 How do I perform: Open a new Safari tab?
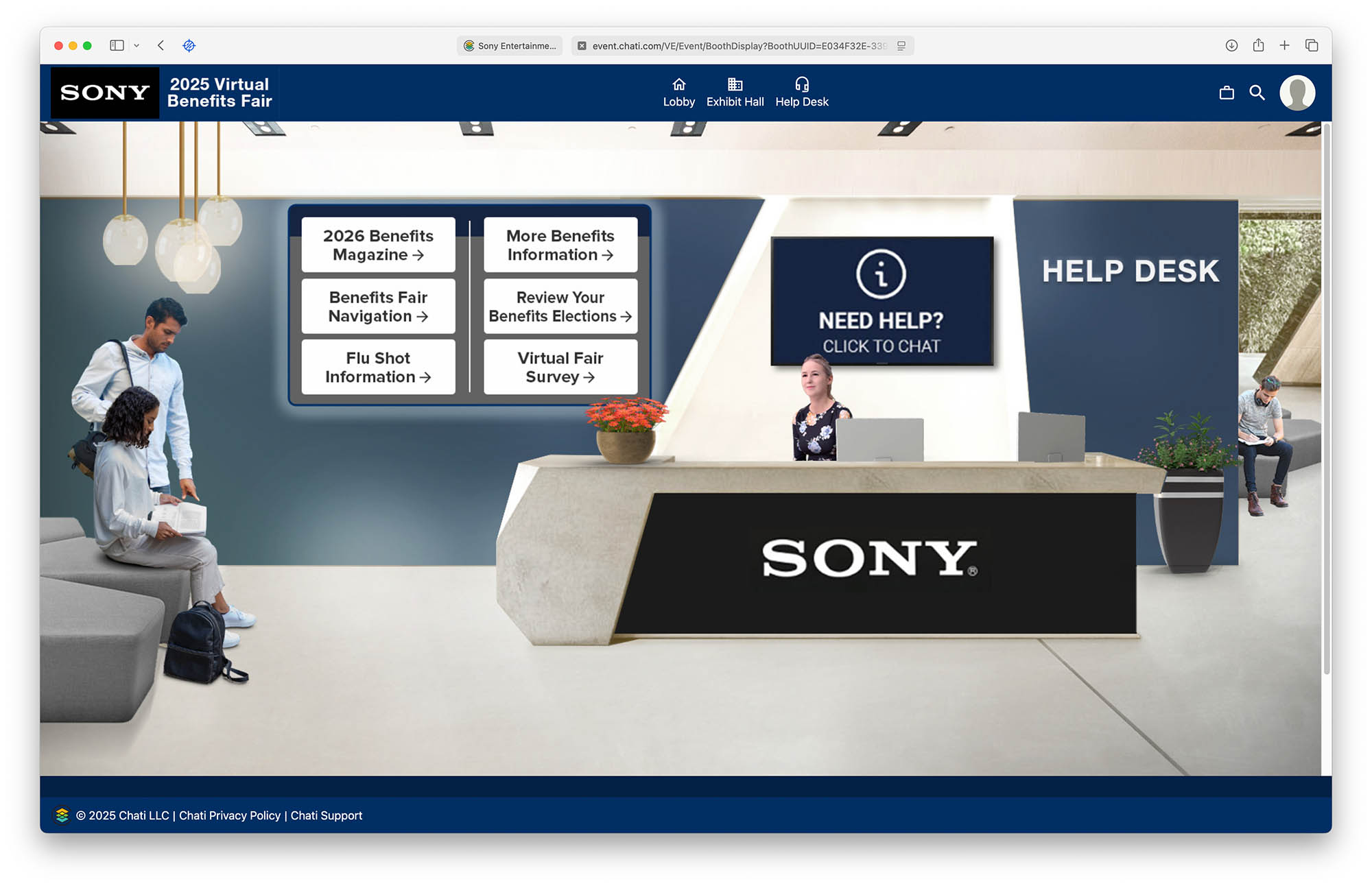pos(1284,45)
